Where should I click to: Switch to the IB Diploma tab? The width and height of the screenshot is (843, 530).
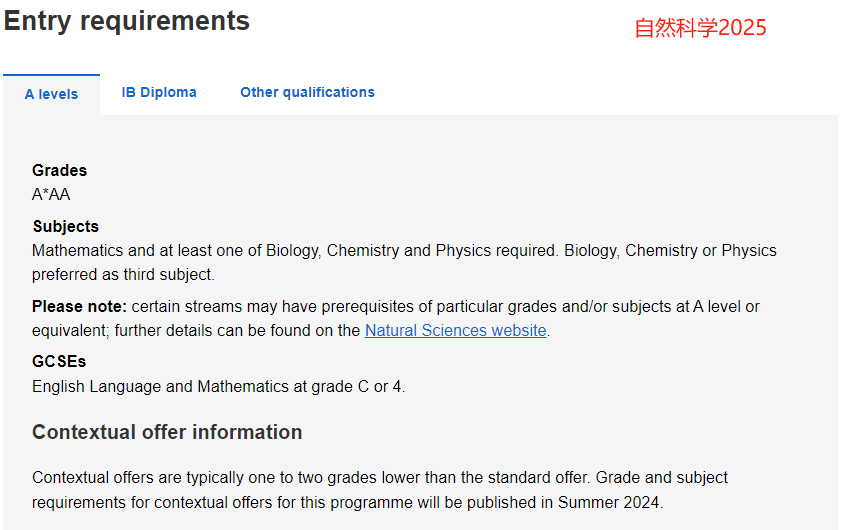(x=159, y=92)
